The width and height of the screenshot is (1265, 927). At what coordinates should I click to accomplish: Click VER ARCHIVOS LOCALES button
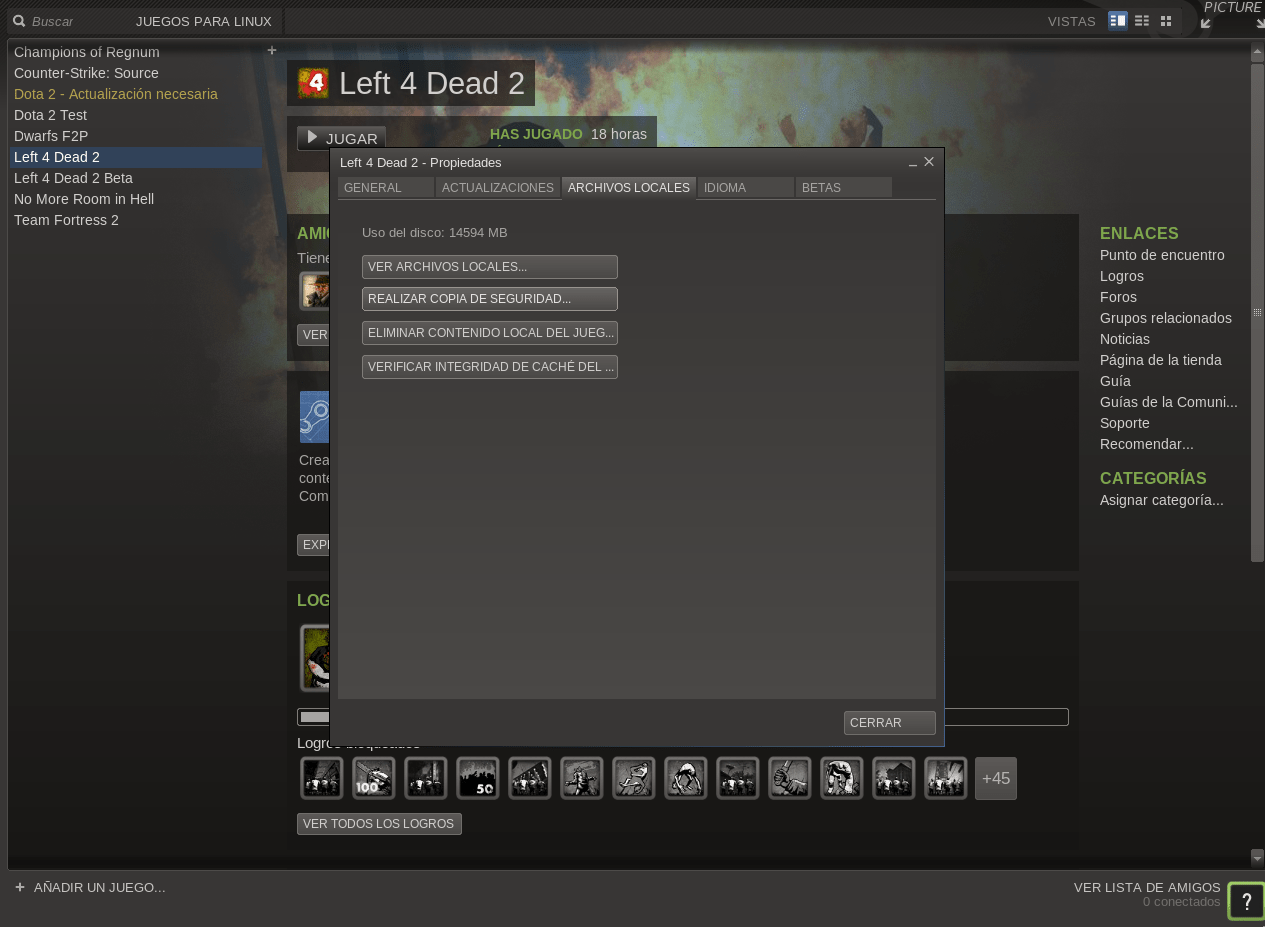490,267
